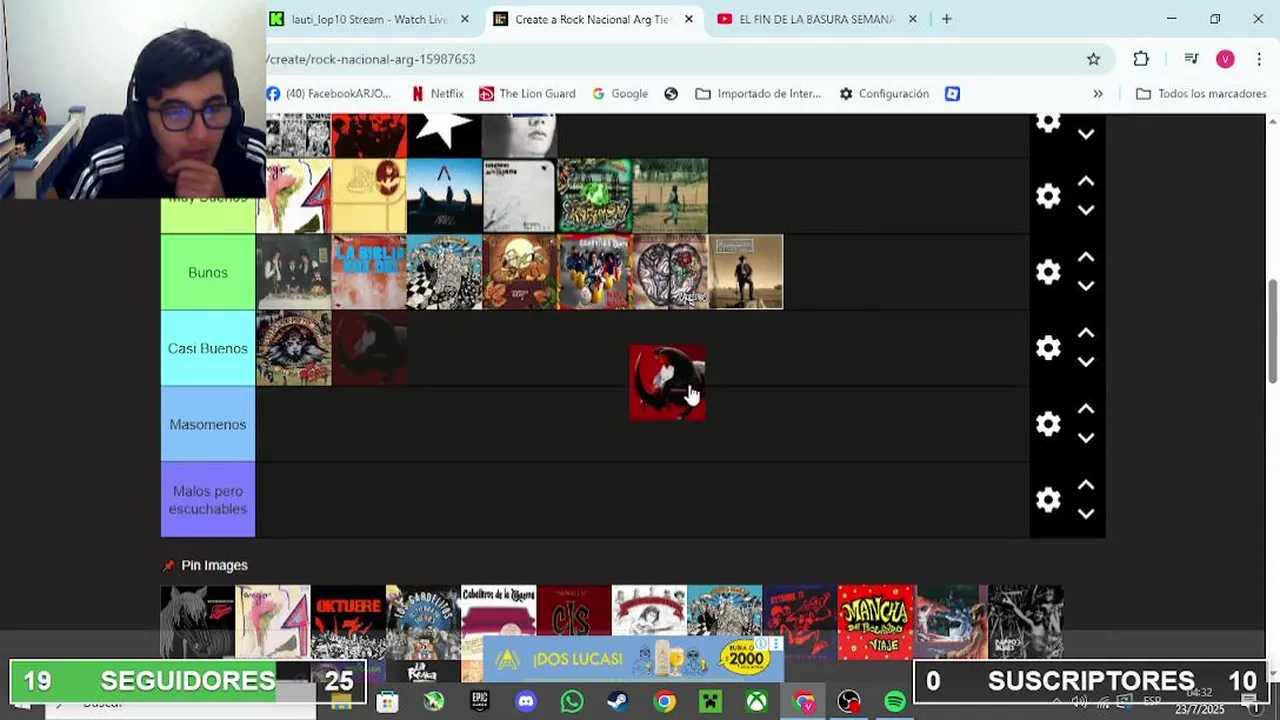Viewport: 1280px width, 720px height.
Task: Pick grey horse album from Pin Images
Action: pos(197,620)
